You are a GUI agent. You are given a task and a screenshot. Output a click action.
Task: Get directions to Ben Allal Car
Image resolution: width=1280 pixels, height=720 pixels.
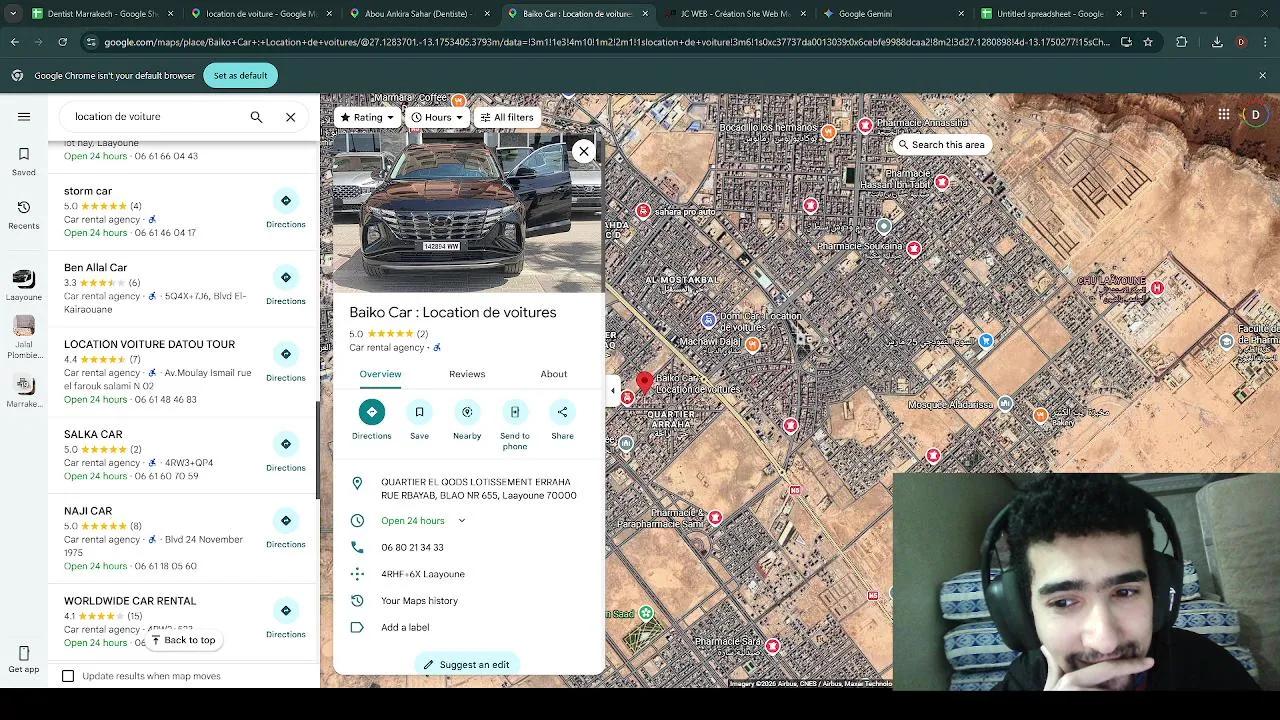(x=285, y=286)
